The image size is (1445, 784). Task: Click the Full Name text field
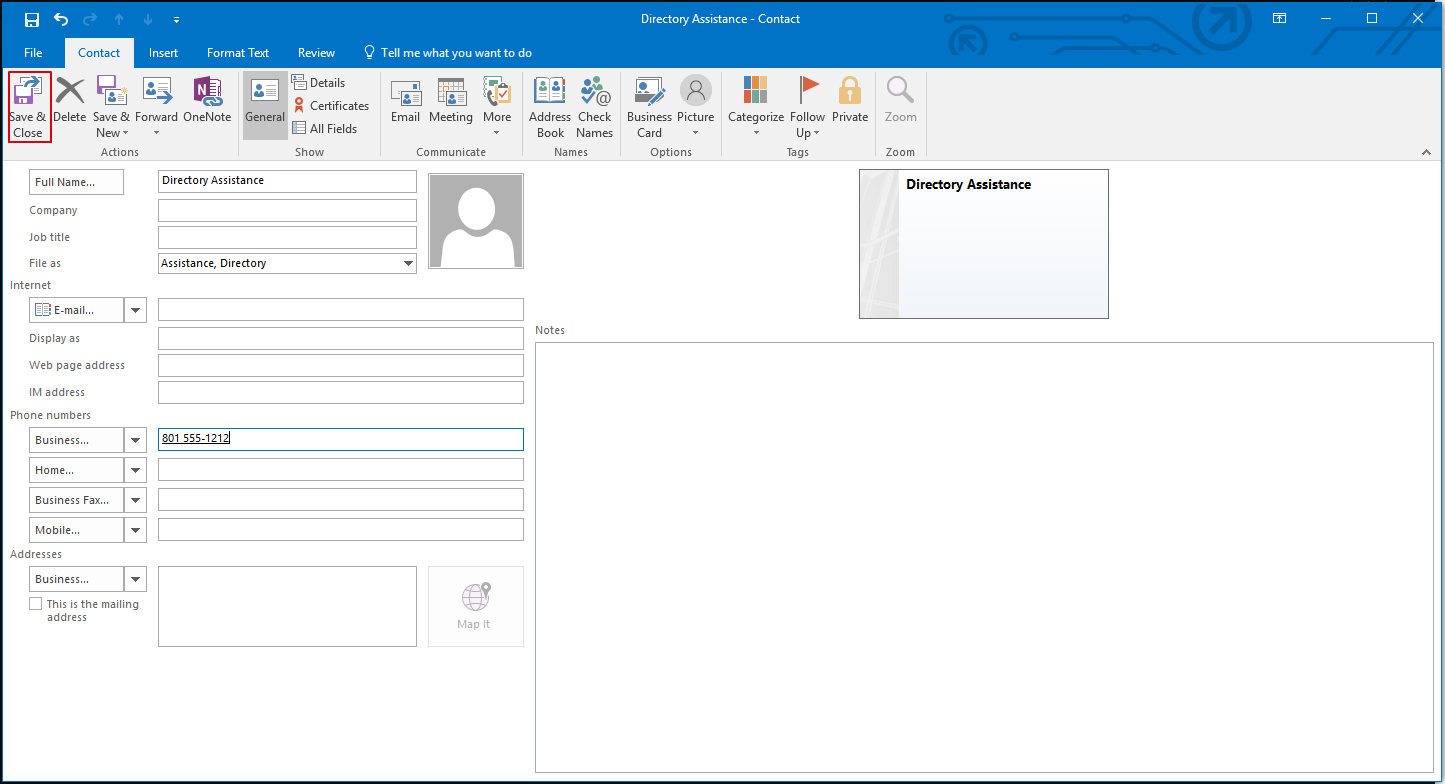pos(287,181)
